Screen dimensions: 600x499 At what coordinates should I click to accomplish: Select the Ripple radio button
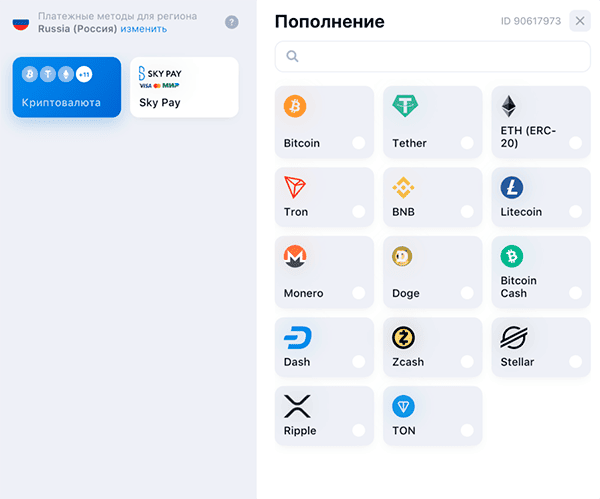(x=359, y=431)
